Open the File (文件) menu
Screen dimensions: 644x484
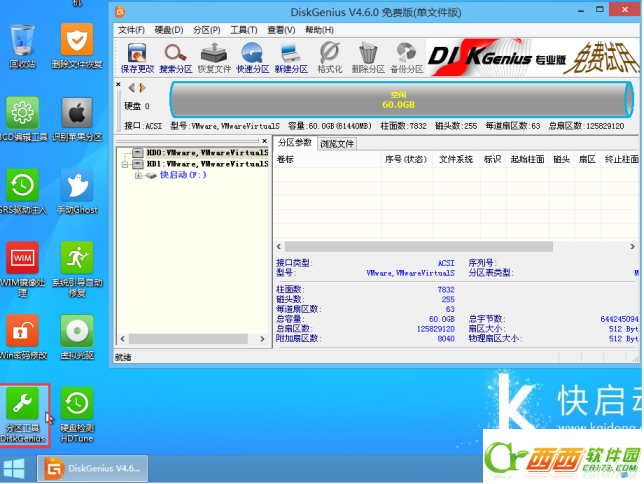pyautogui.click(x=131, y=30)
